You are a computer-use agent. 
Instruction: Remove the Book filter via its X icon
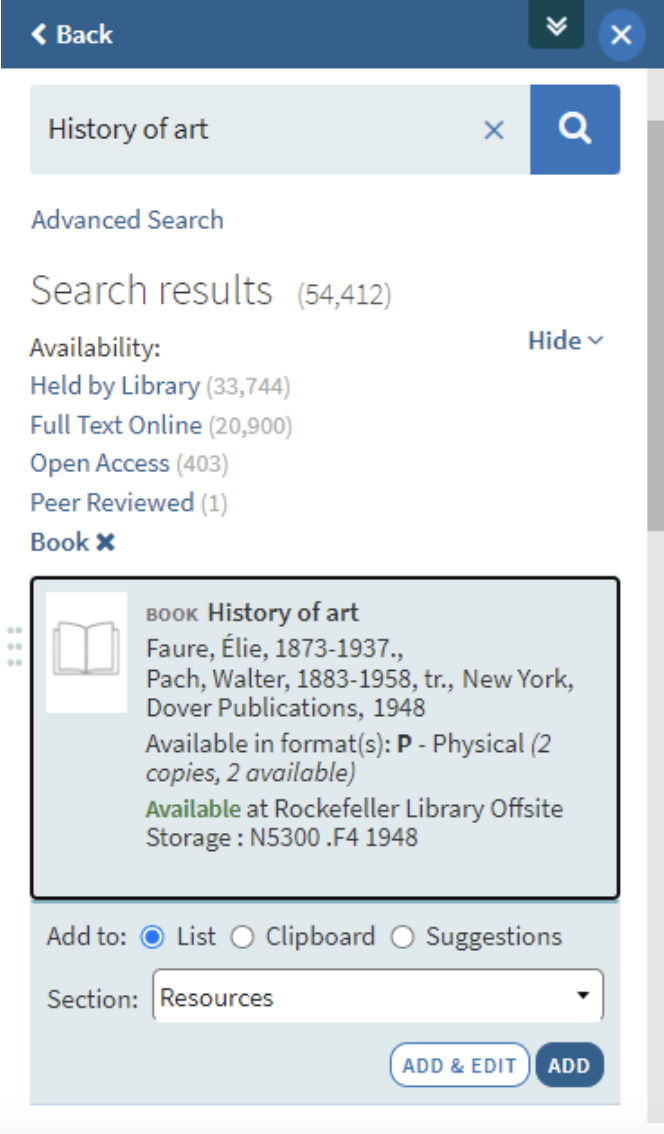click(x=104, y=541)
